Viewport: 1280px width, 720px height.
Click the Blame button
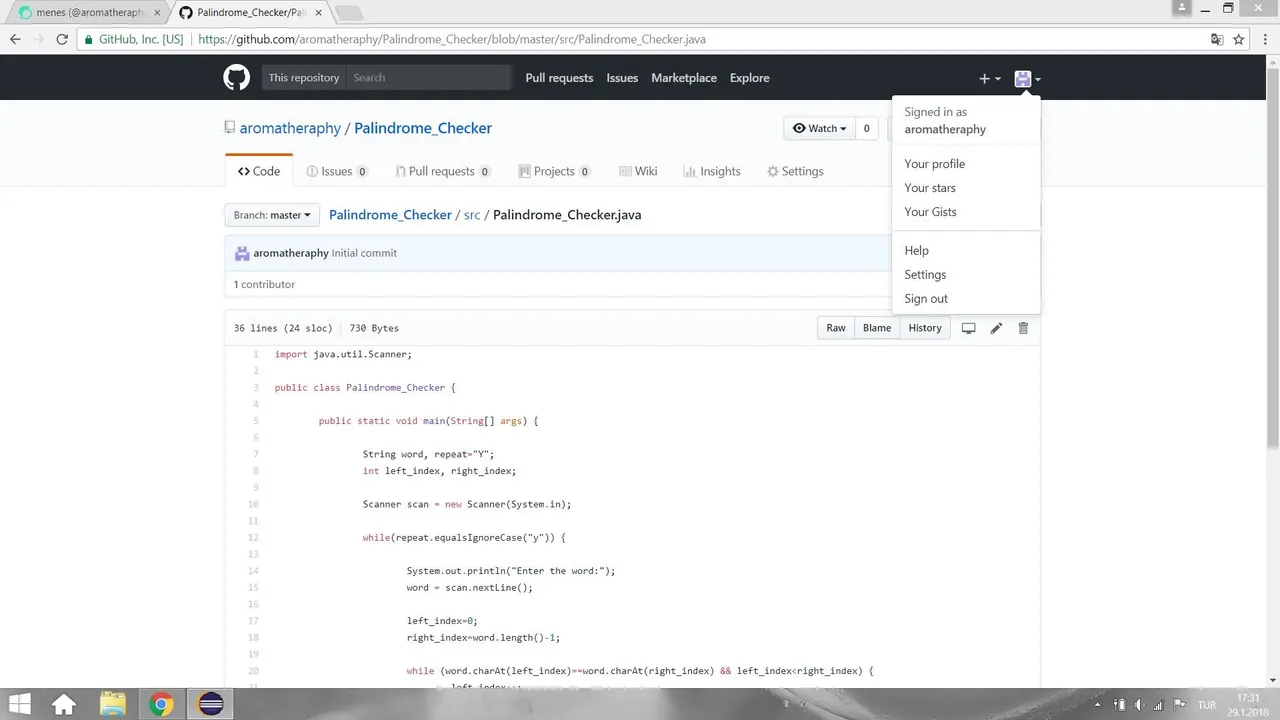pyautogui.click(x=877, y=328)
